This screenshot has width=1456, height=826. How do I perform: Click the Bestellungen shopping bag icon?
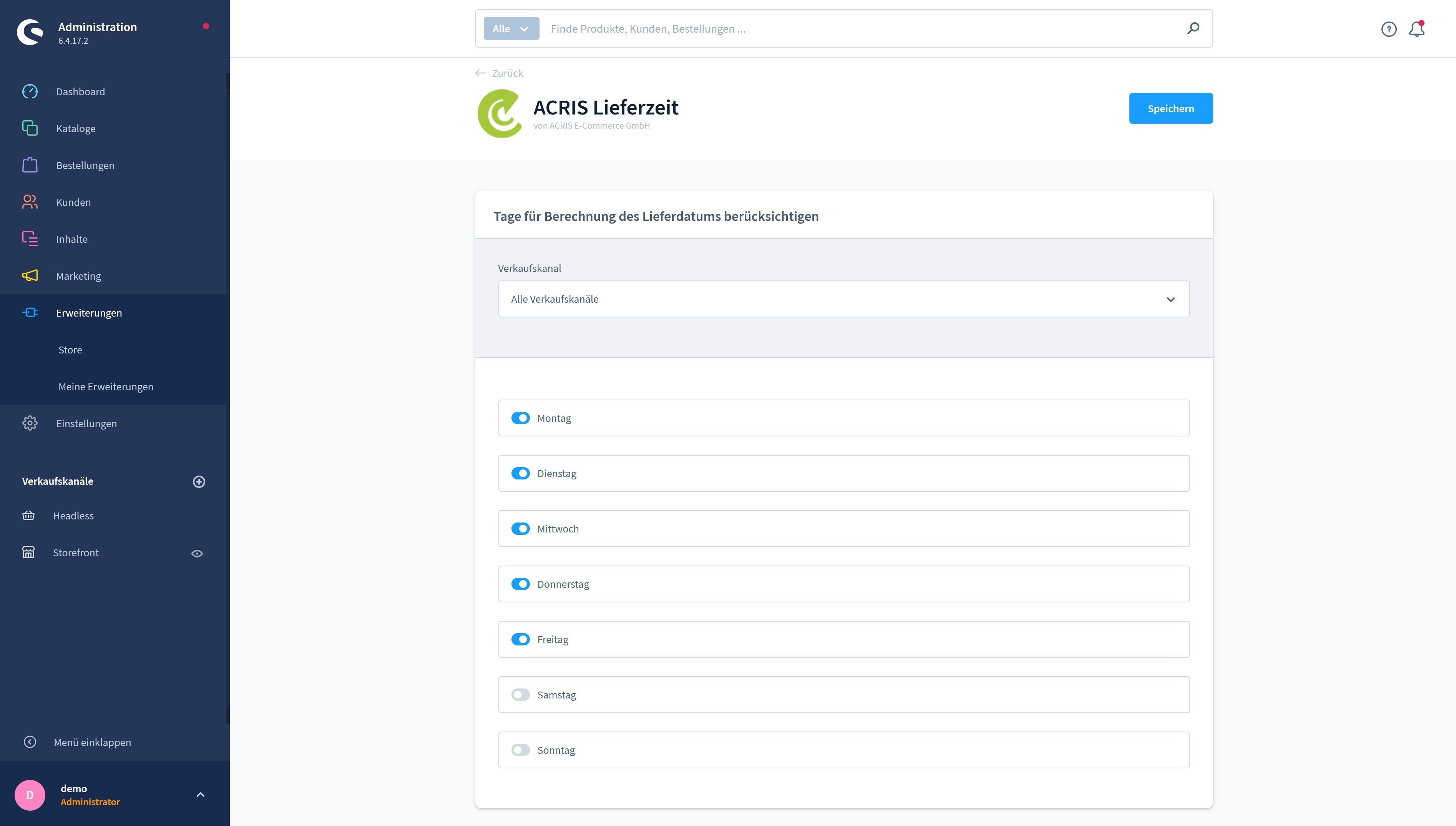tap(30, 165)
